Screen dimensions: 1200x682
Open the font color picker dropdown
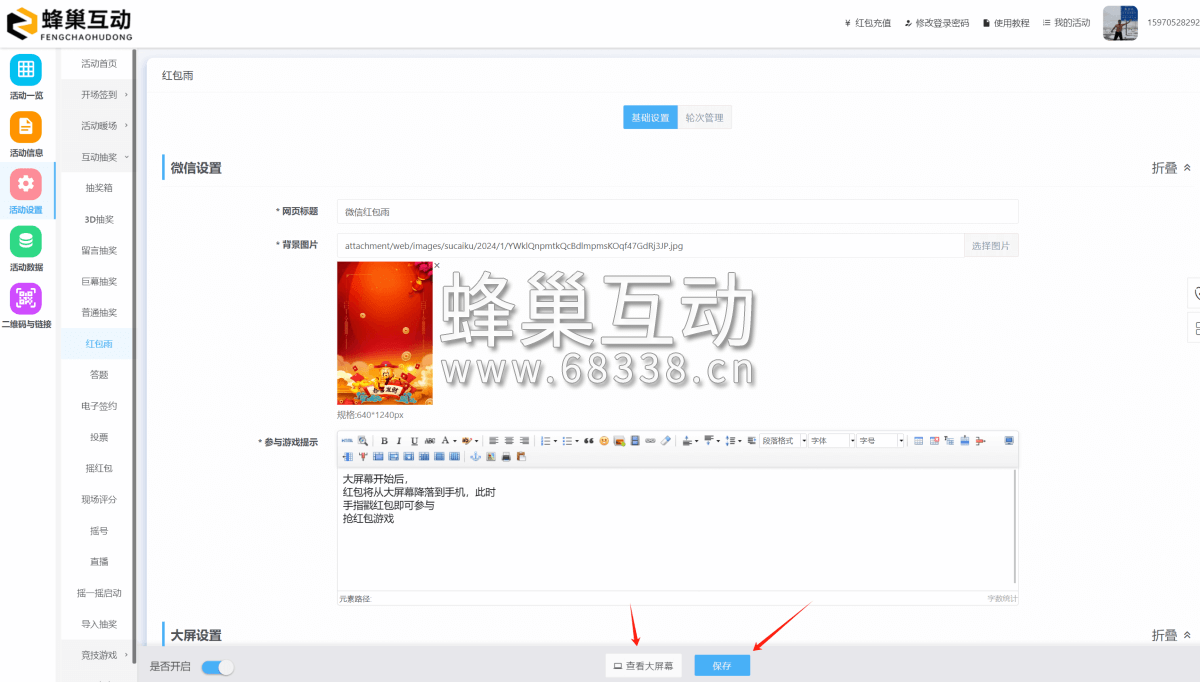tap(453, 441)
